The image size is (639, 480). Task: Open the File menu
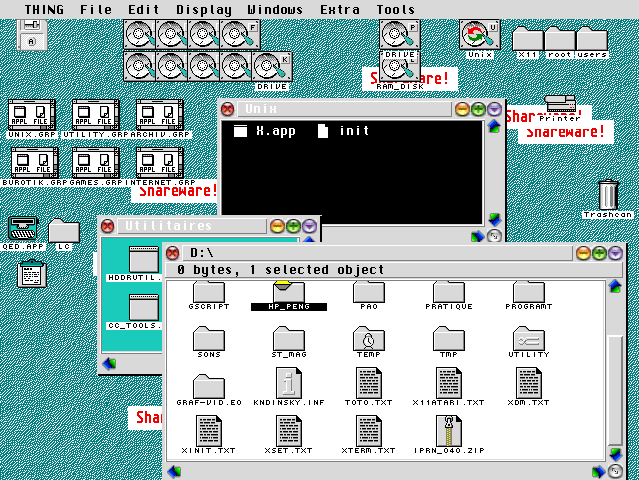pos(96,9)
